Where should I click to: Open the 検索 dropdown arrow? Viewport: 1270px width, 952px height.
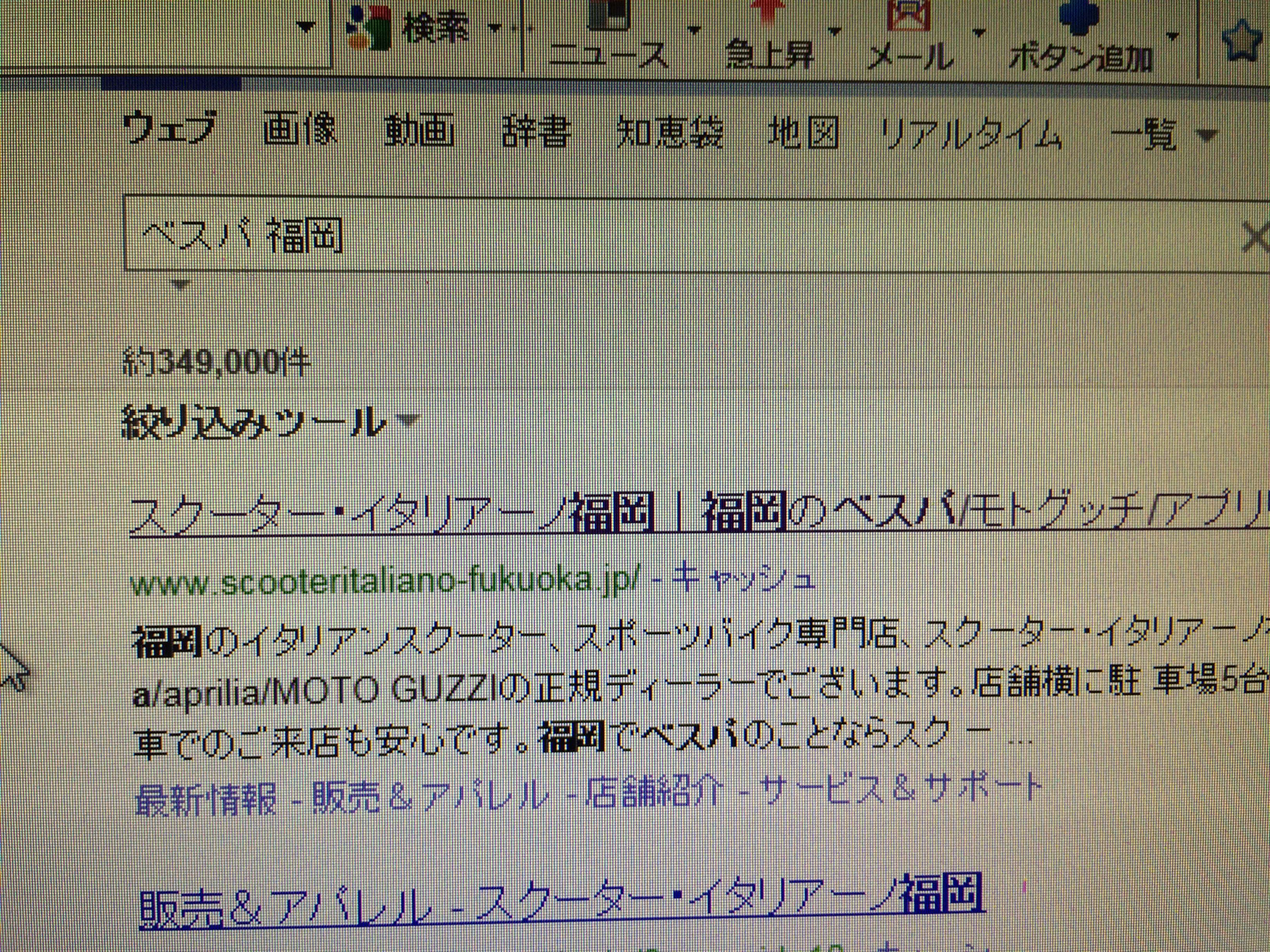pos(494,28)
